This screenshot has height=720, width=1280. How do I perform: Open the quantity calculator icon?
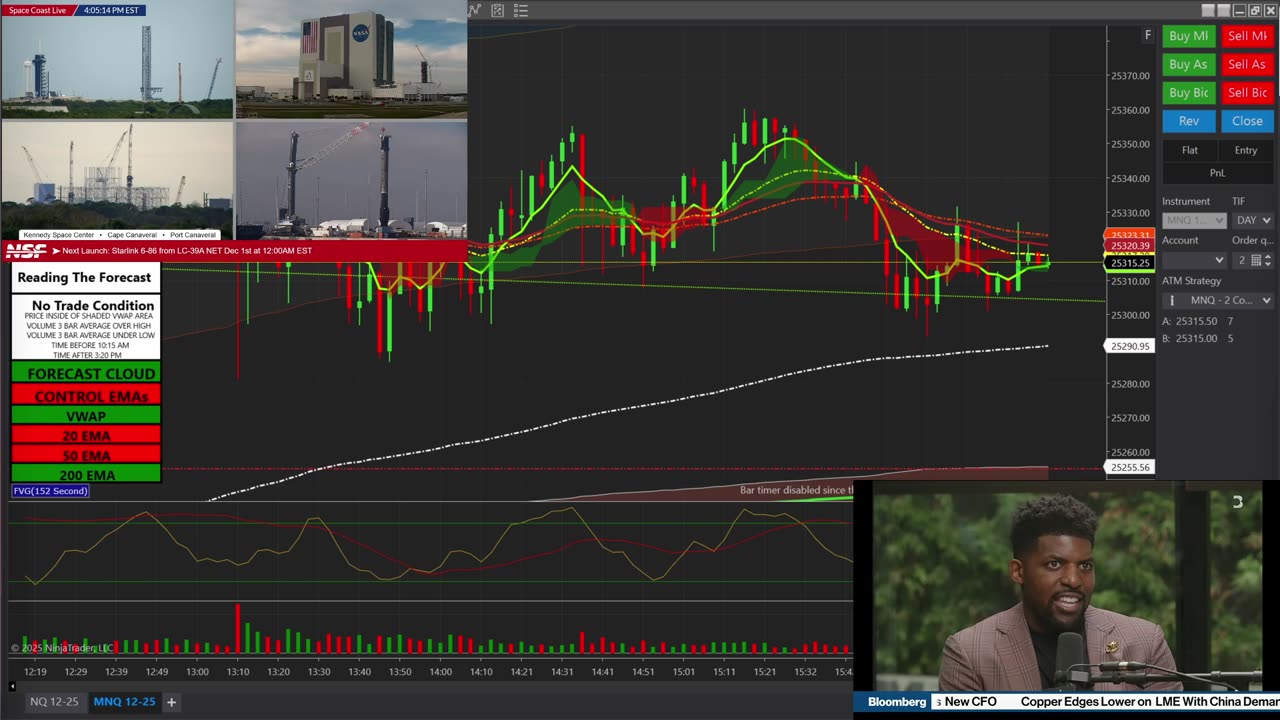click(1256, 260)
